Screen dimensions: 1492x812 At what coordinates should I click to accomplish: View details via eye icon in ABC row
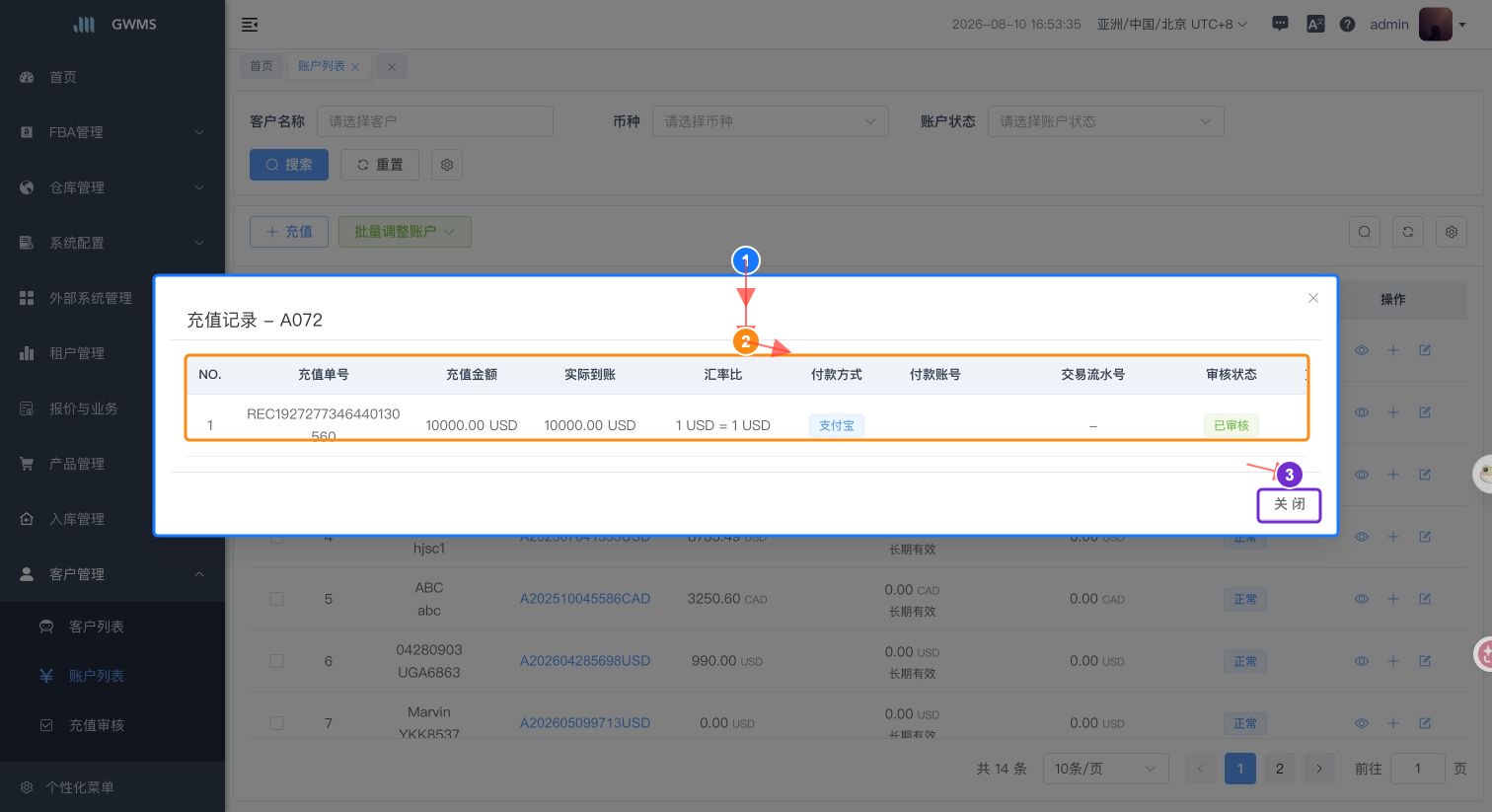pos(1362,599)
